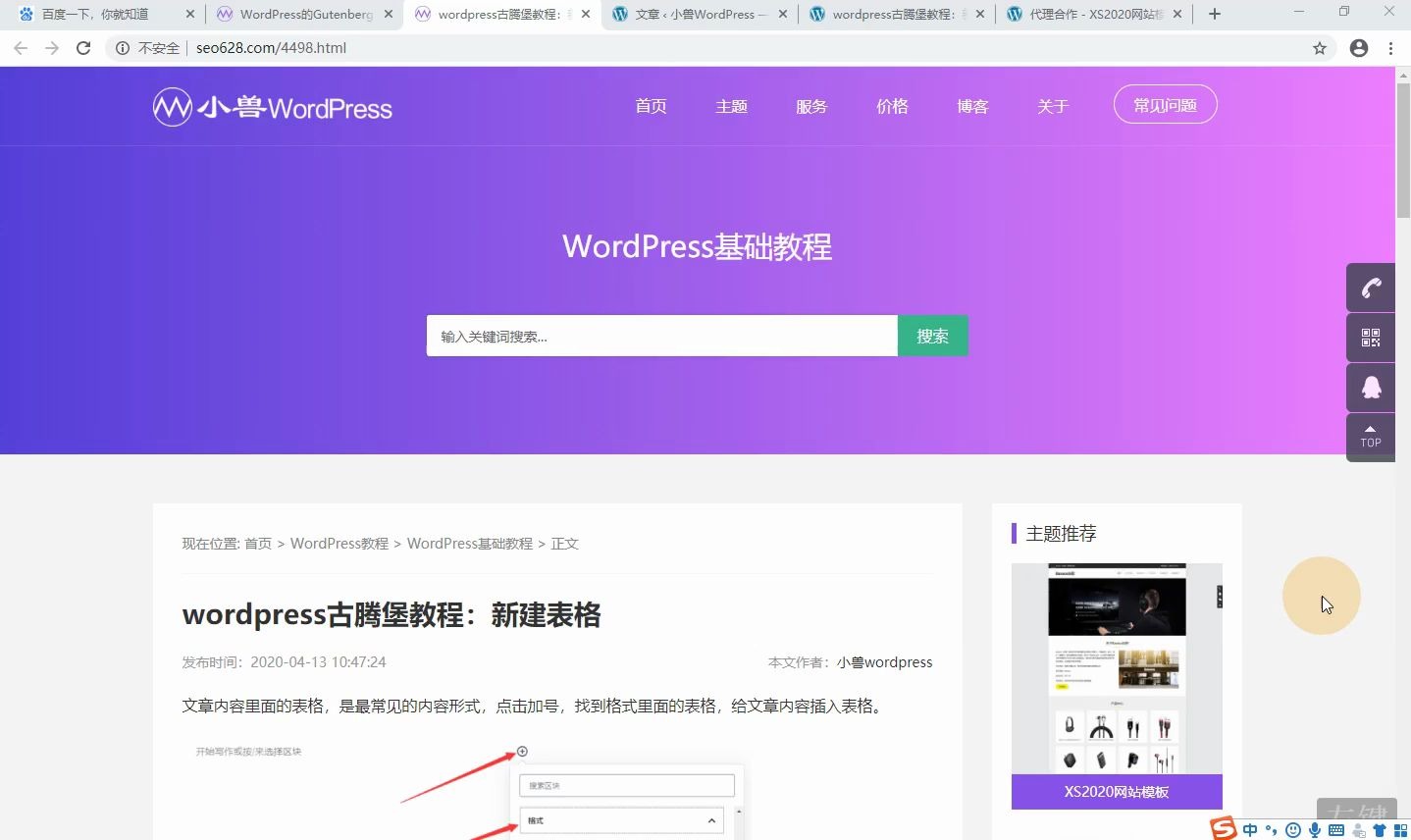Screen dimensions: 1411x840
Task: Open 关于 in the site navigation
Action: coord(1053,106)
